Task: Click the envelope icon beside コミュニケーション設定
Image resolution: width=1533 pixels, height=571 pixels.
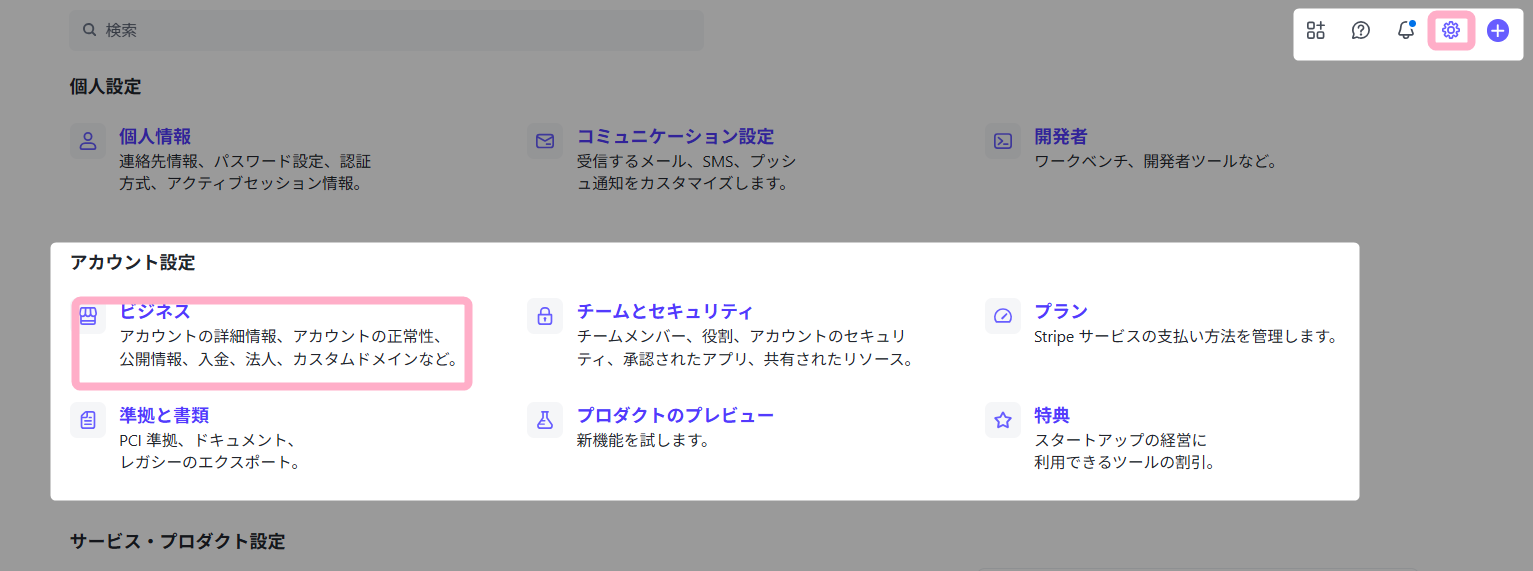Action: [x=545, y=141]
